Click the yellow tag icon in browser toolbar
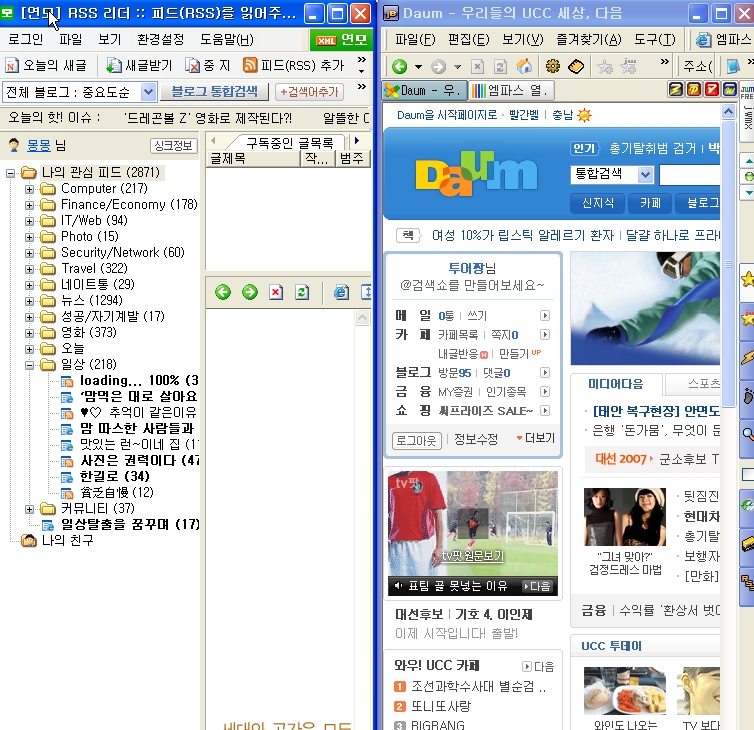Viewport: 754px width, 730px height. [576, 66]
